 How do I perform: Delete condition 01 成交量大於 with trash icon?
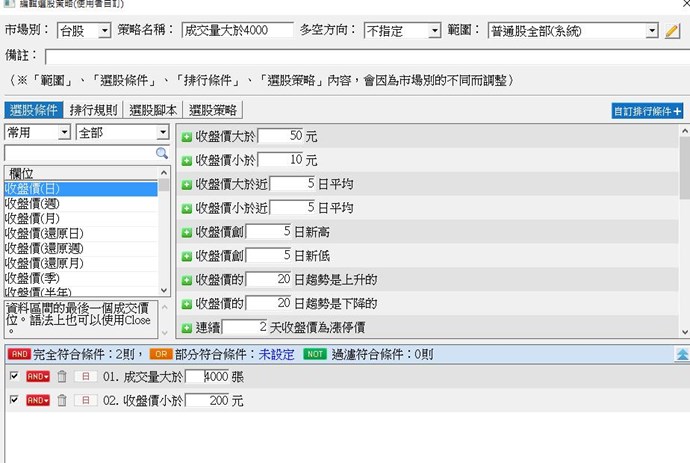click(x=61, y=377)
